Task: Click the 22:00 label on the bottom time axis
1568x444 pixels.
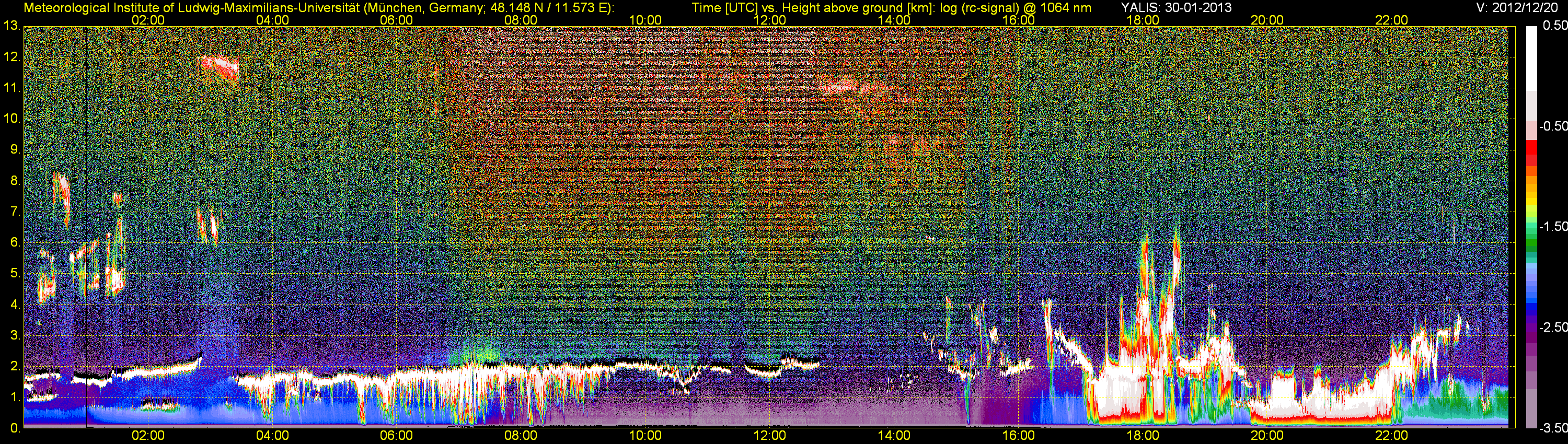Action: point(1391,436)
